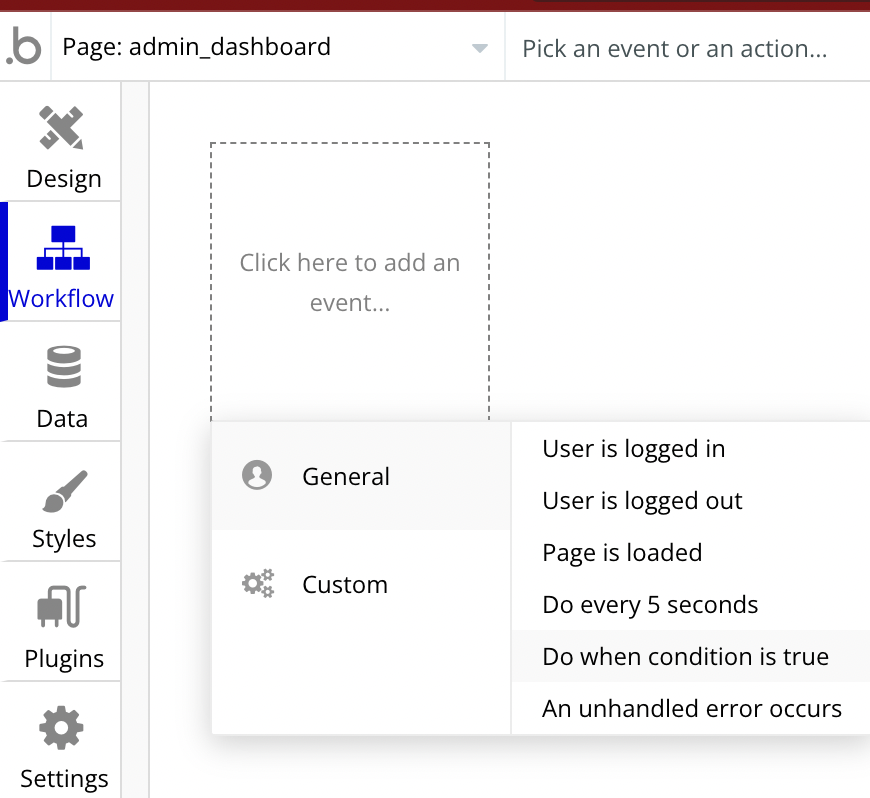Click the Bubble logo icon
The height and width of the screenshot is (798, 870).
[x=23, y=47]
